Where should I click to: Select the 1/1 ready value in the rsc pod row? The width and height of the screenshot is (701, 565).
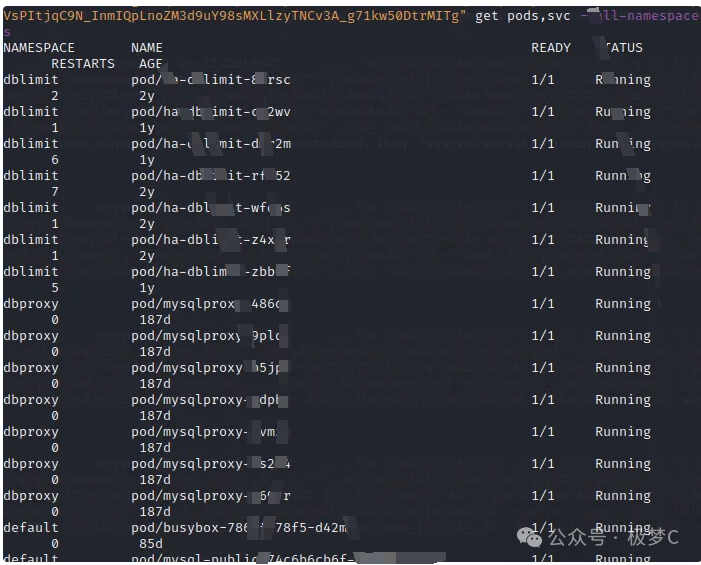543,80
